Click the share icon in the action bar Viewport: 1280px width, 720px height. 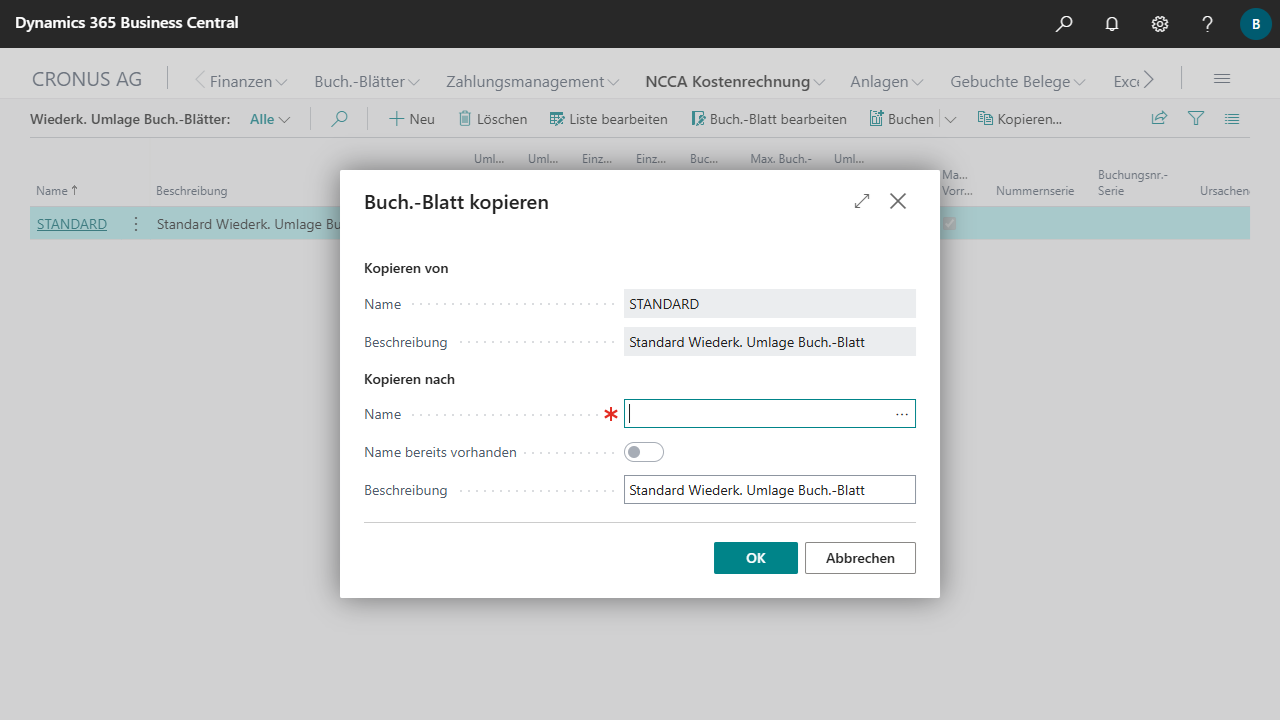point(1159,119)
